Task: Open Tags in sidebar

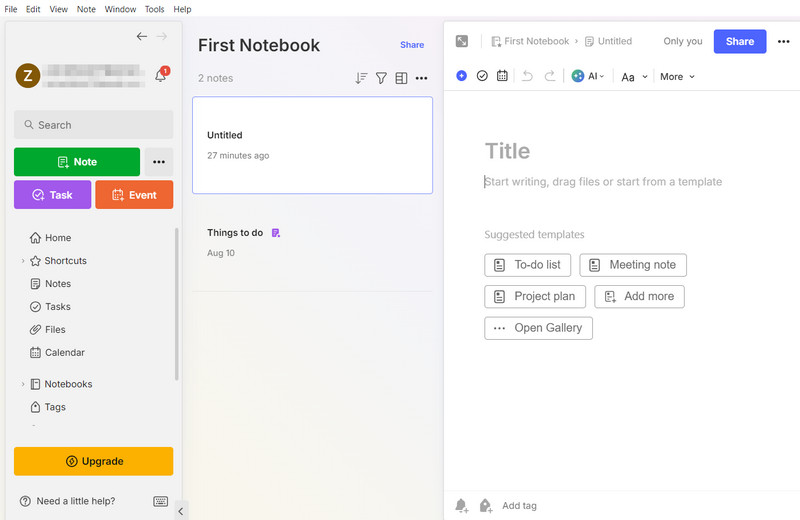Action: 48,407
